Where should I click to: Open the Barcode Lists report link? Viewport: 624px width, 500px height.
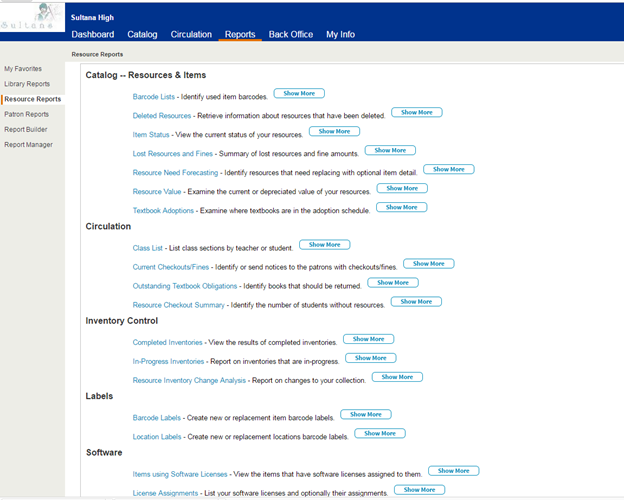154,97
